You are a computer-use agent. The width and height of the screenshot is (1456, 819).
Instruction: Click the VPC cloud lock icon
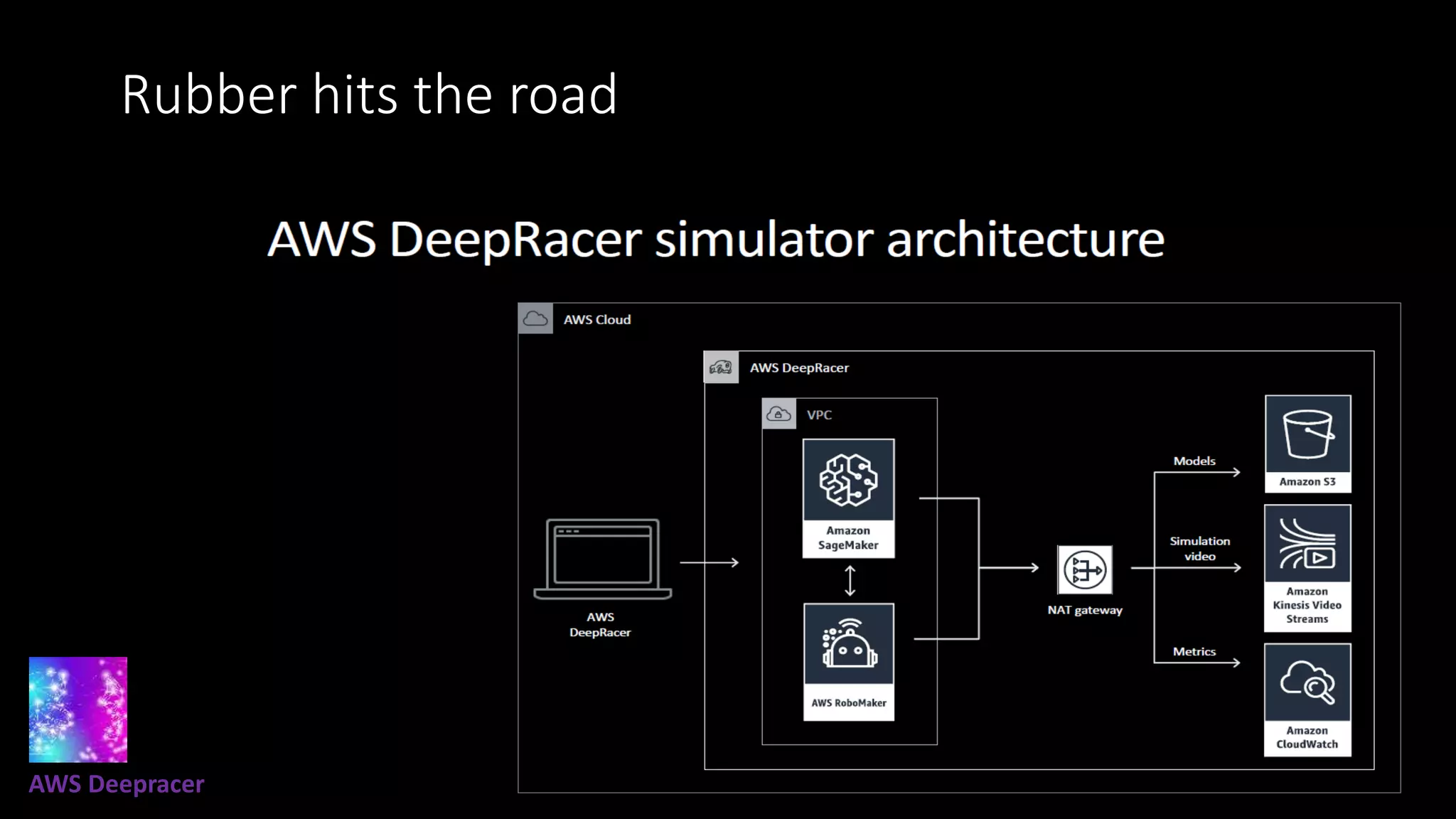pos(778,414)
